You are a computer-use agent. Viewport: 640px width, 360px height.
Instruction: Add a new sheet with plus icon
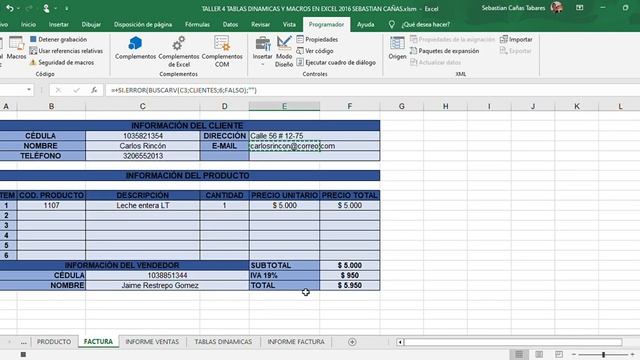tap(352, 342)
